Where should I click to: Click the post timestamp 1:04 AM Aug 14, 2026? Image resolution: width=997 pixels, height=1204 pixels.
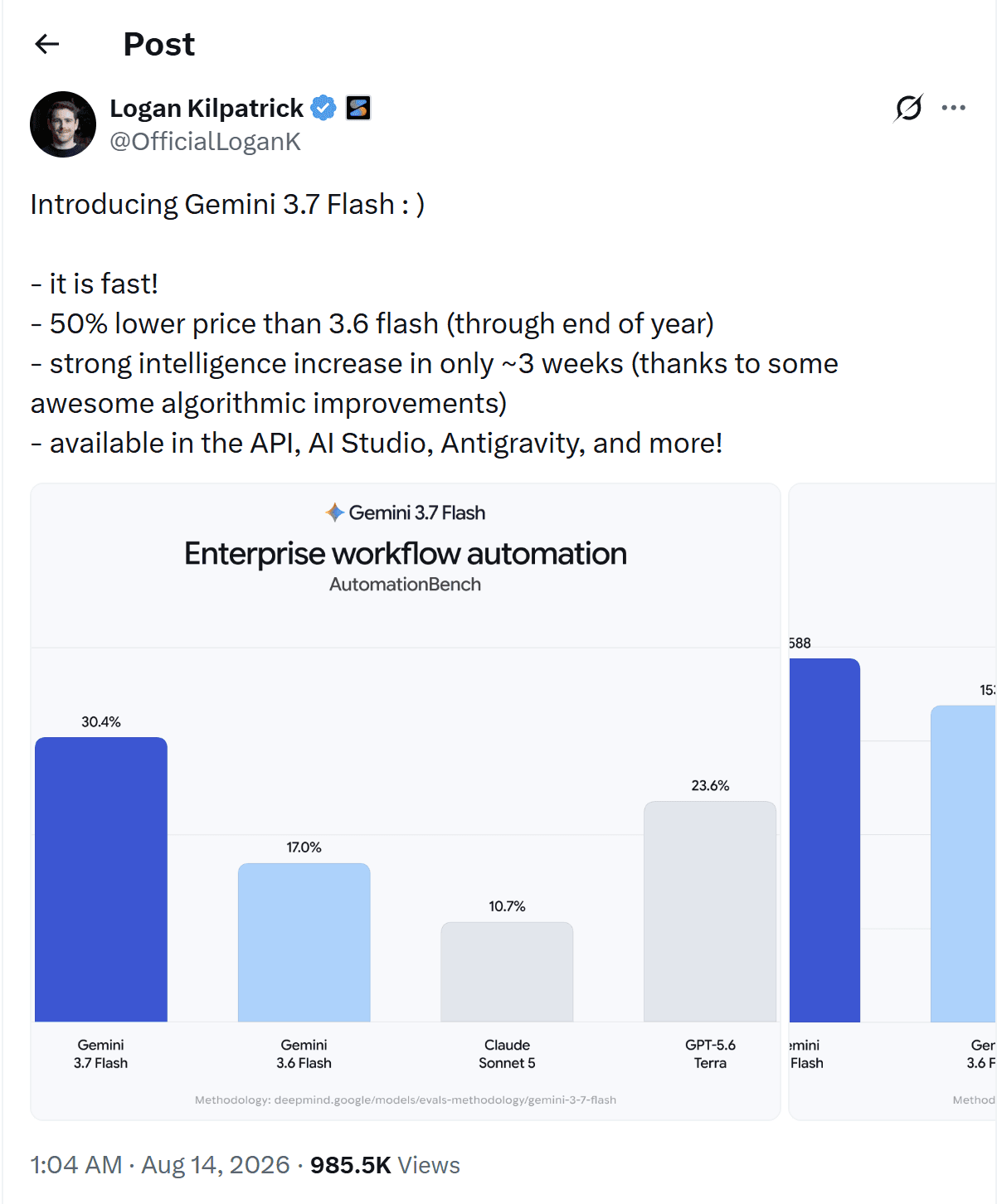[160, 1165]
